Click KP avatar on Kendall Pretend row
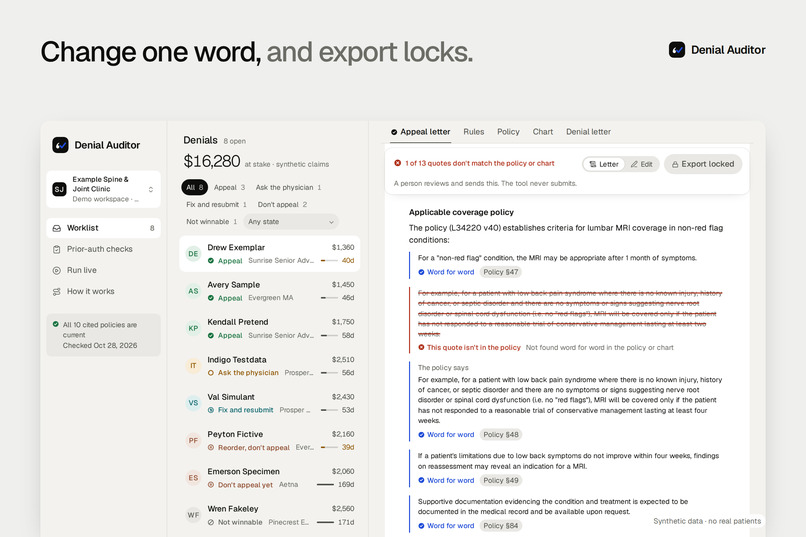 click(x=193, y=328)
